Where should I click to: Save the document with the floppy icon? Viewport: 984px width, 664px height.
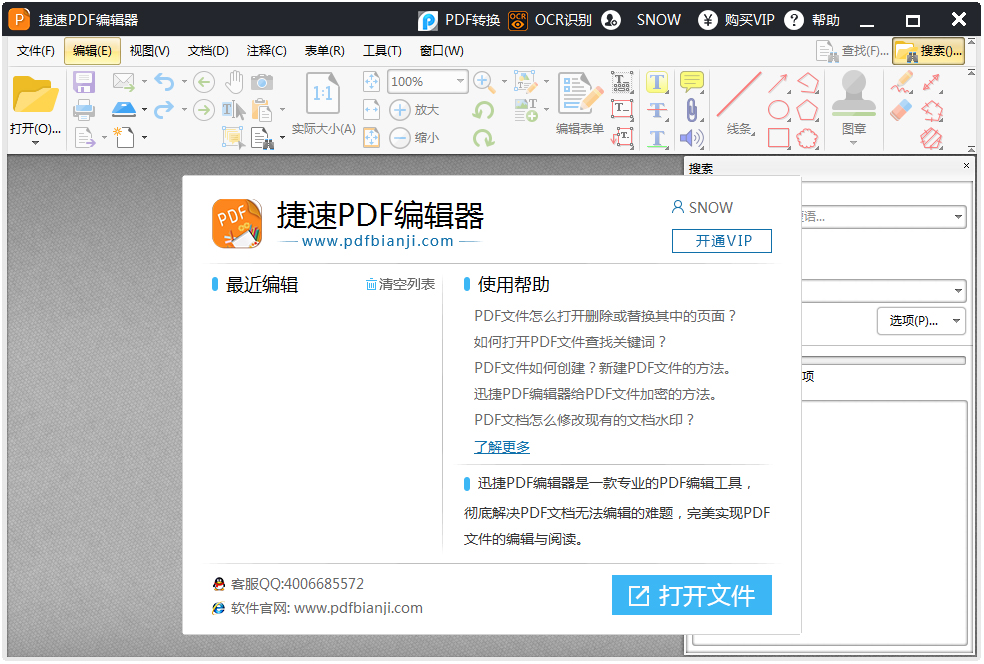pyautogui.click(x=83, y=82)
